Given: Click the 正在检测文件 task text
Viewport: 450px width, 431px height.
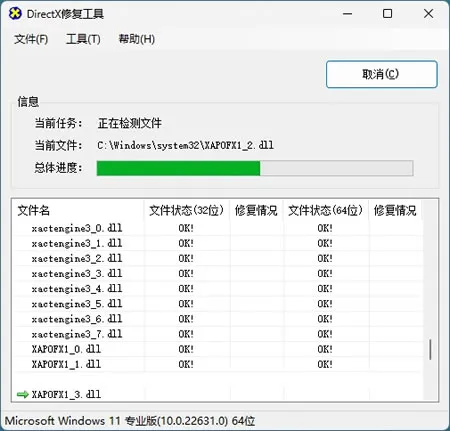Looking at the screenshot, I should 130,123.
